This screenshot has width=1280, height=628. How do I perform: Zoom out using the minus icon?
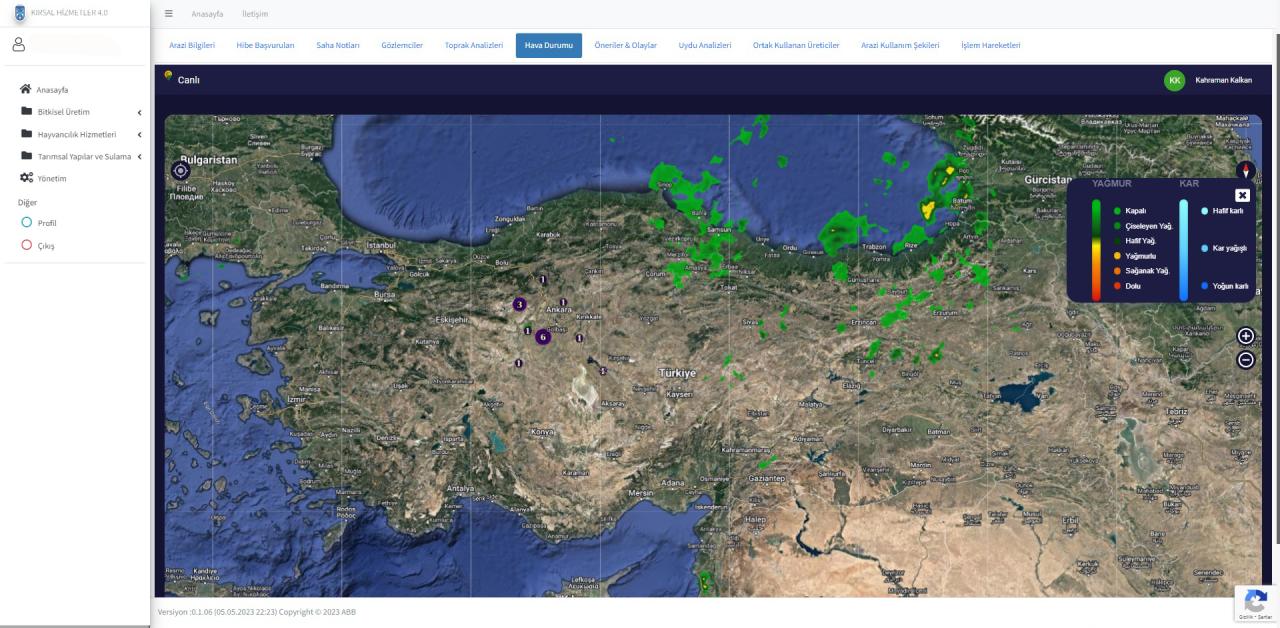[1245, 359]
